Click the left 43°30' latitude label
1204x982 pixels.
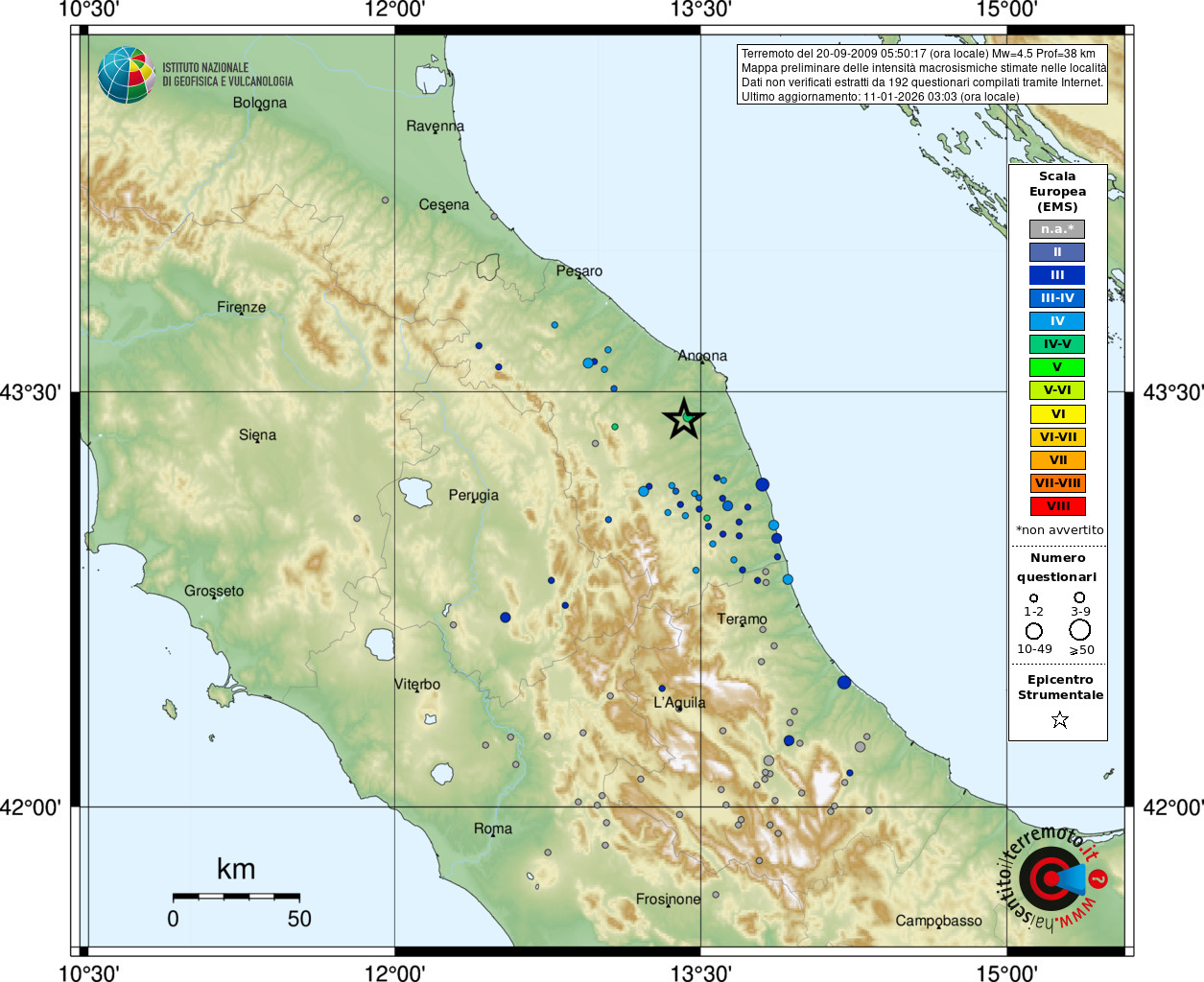coord(31,392)
